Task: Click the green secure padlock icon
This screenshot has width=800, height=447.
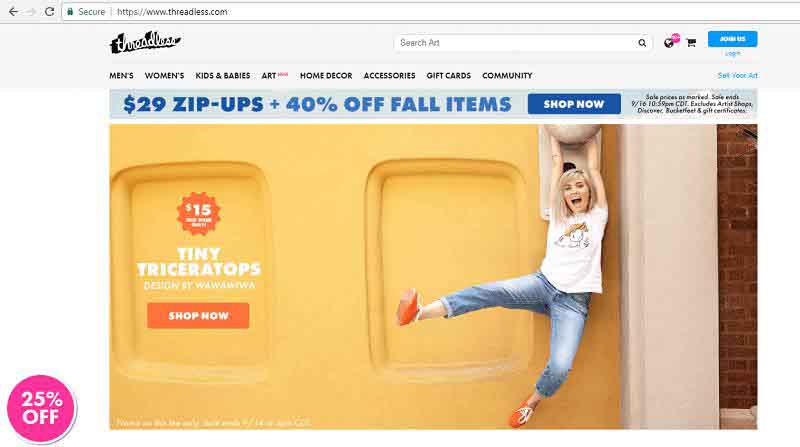Action: click(70, 11)
